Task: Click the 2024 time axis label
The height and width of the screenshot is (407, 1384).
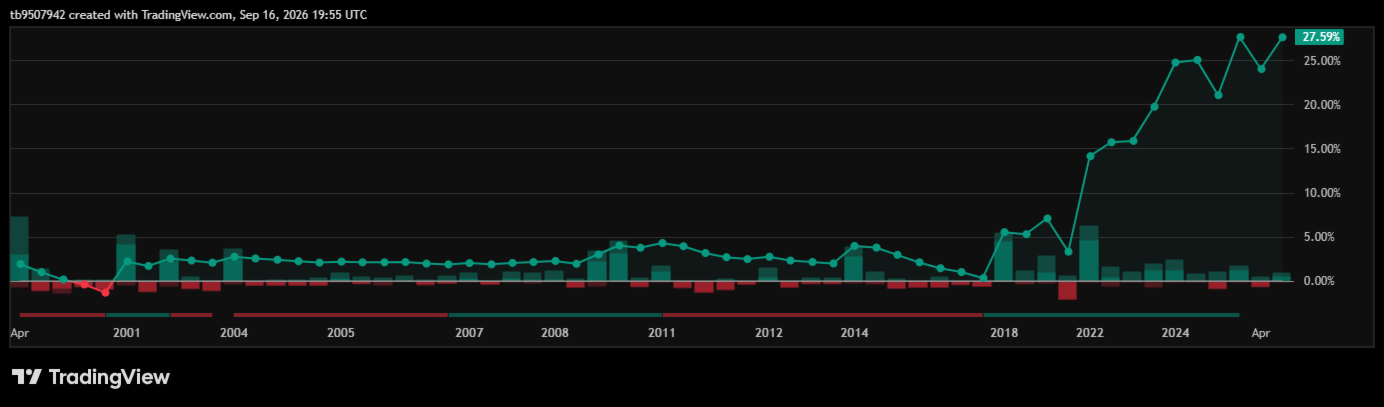Action: [1176, 333]
